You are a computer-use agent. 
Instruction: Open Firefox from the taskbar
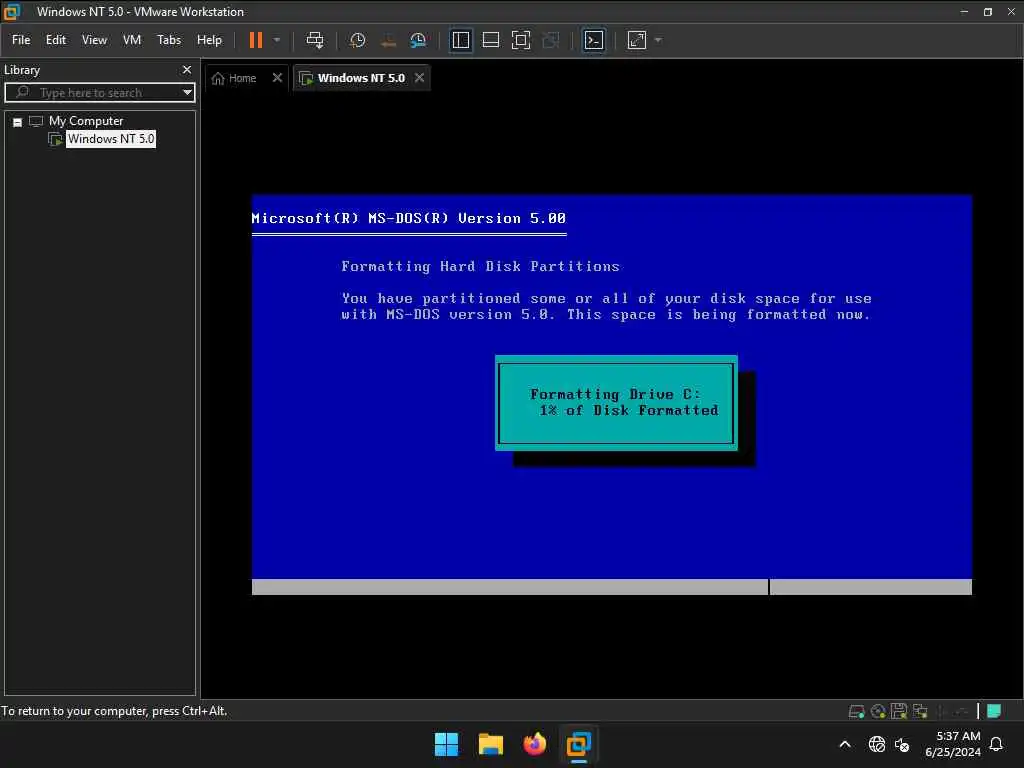click(535, 744)
